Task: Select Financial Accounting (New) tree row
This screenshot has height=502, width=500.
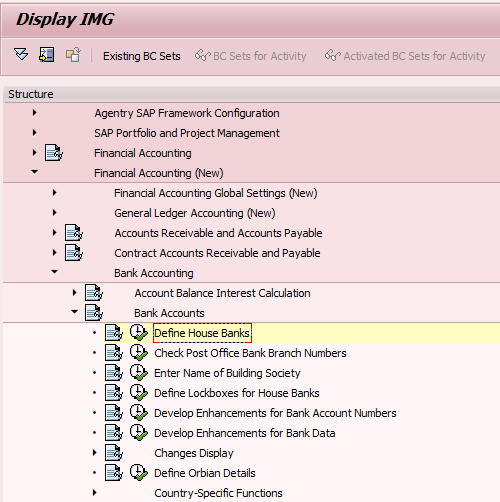Action: coord(252,173)
